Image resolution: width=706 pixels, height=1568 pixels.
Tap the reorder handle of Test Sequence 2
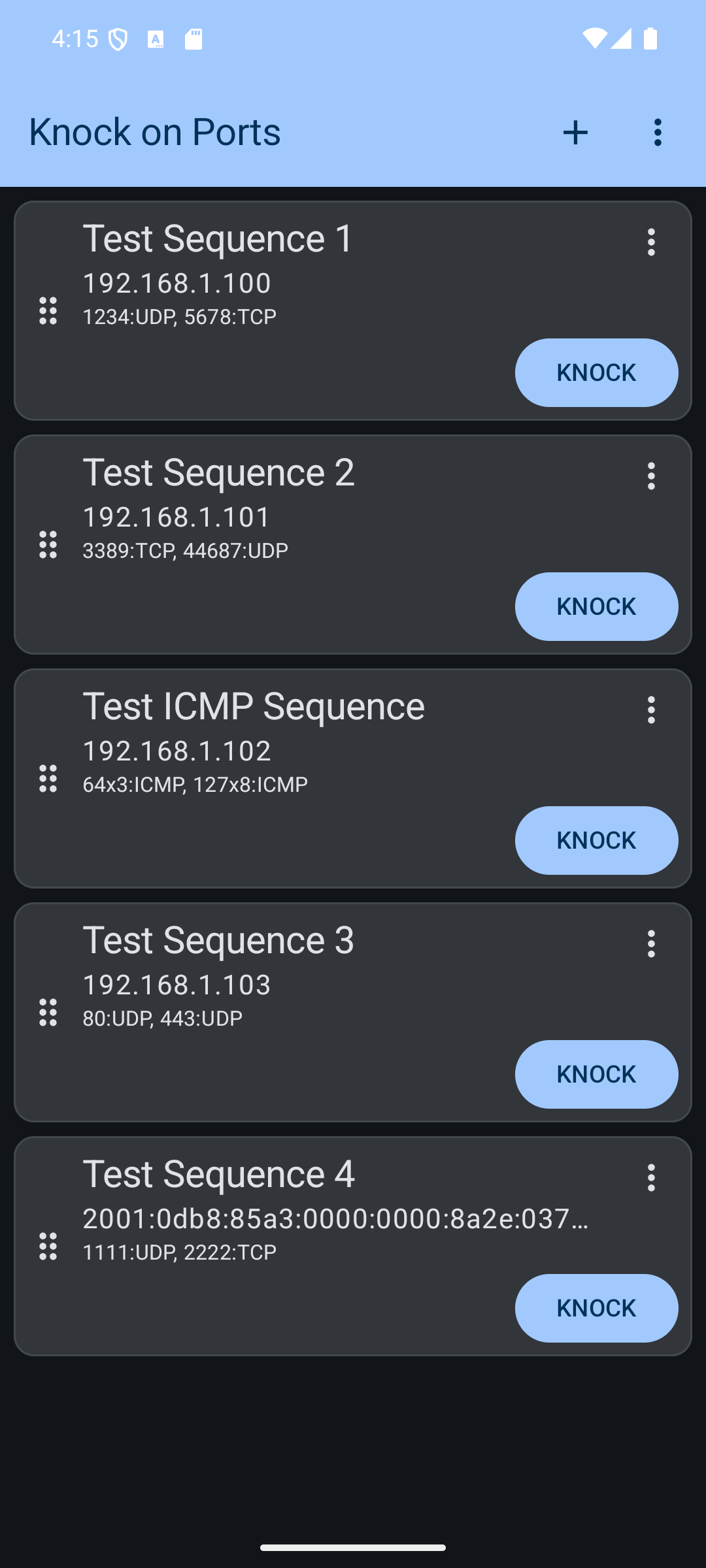(48, 544)
